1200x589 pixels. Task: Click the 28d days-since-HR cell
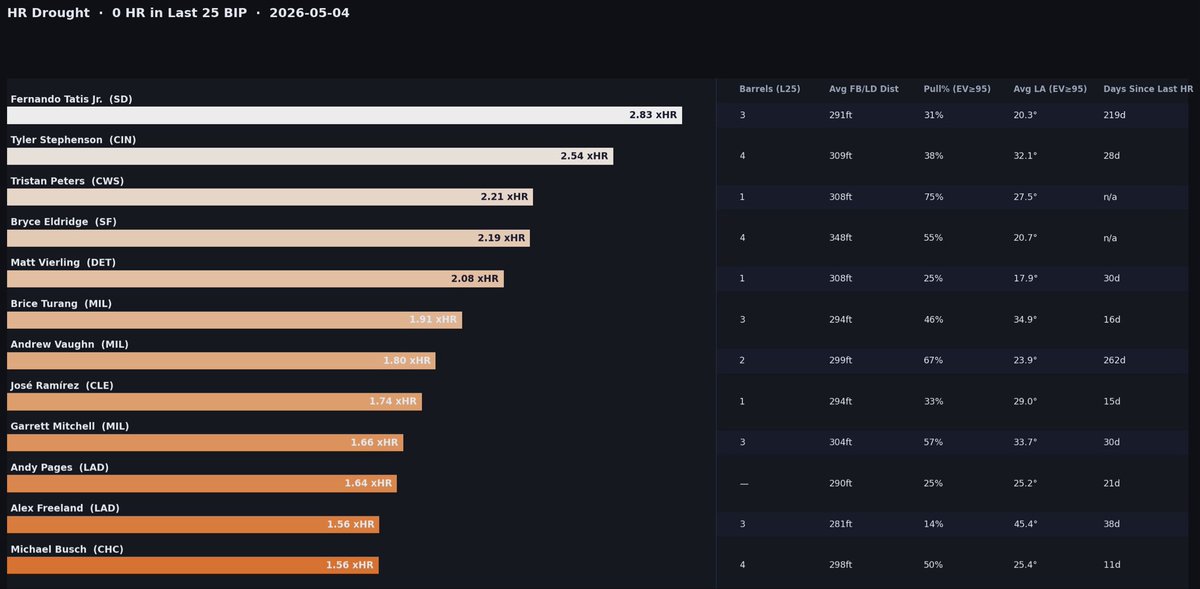click(x=1111, y=156)
